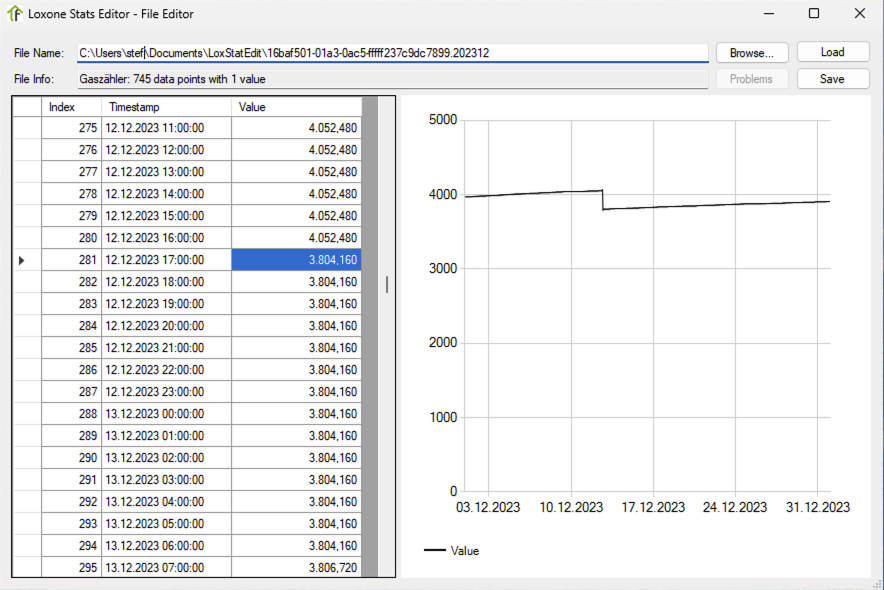Click the Loxone app icon in title bar
Image resolution: width=884 pixels, height=590 pixels.
click(x=15, y=14)
